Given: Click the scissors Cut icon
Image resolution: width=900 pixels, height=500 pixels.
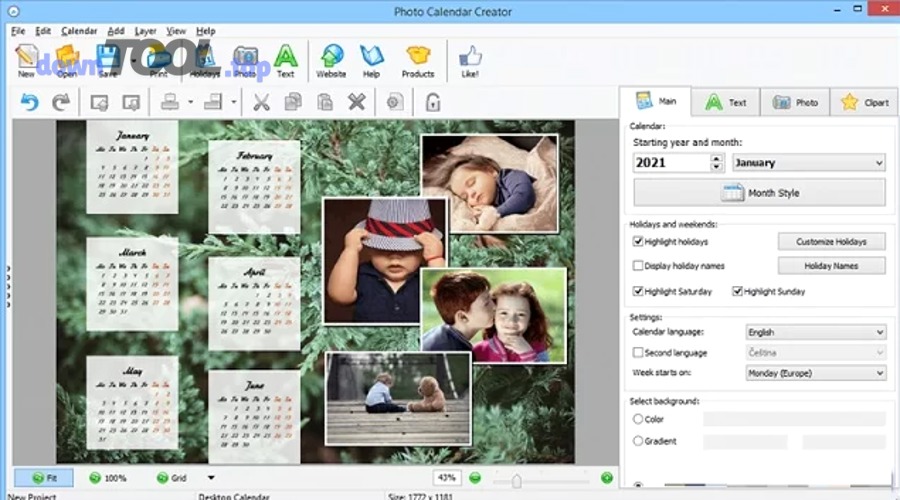Looking at the screenshot, I should (261, 102).
